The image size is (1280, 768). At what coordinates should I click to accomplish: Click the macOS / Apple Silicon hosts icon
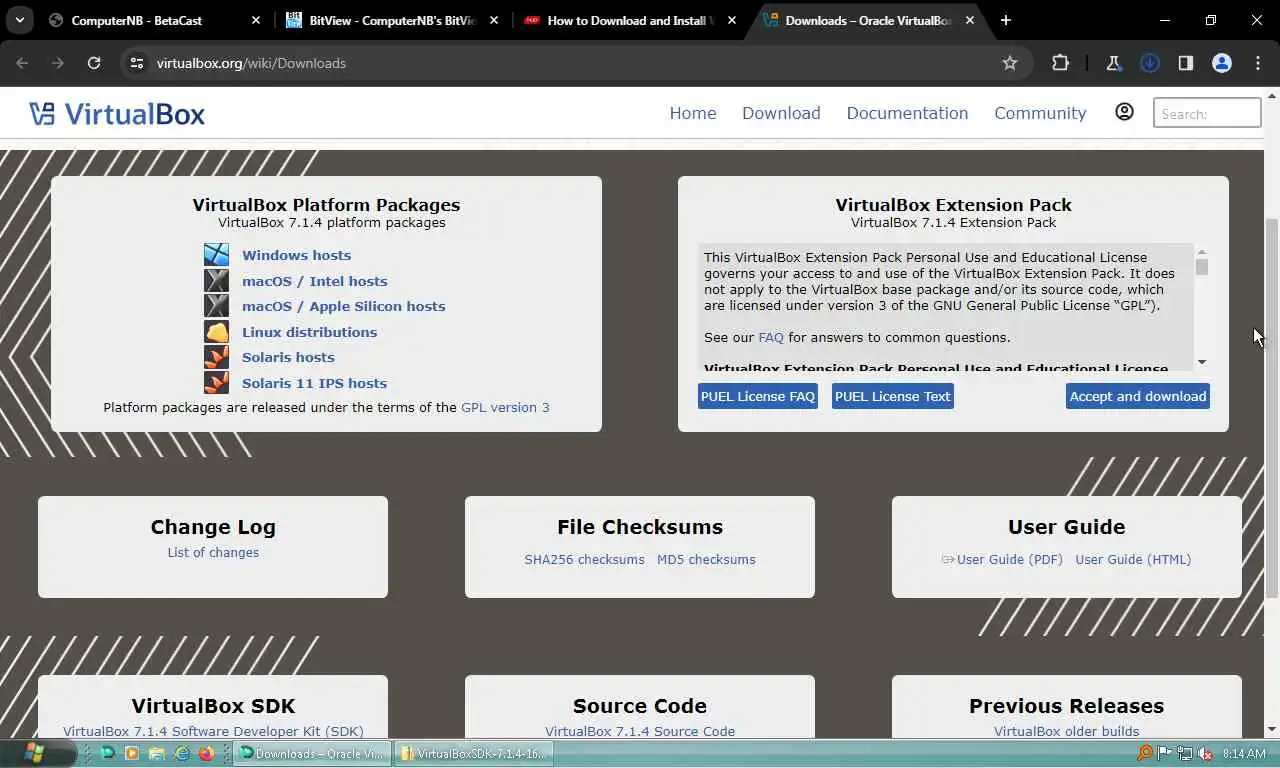coord(216,306)
